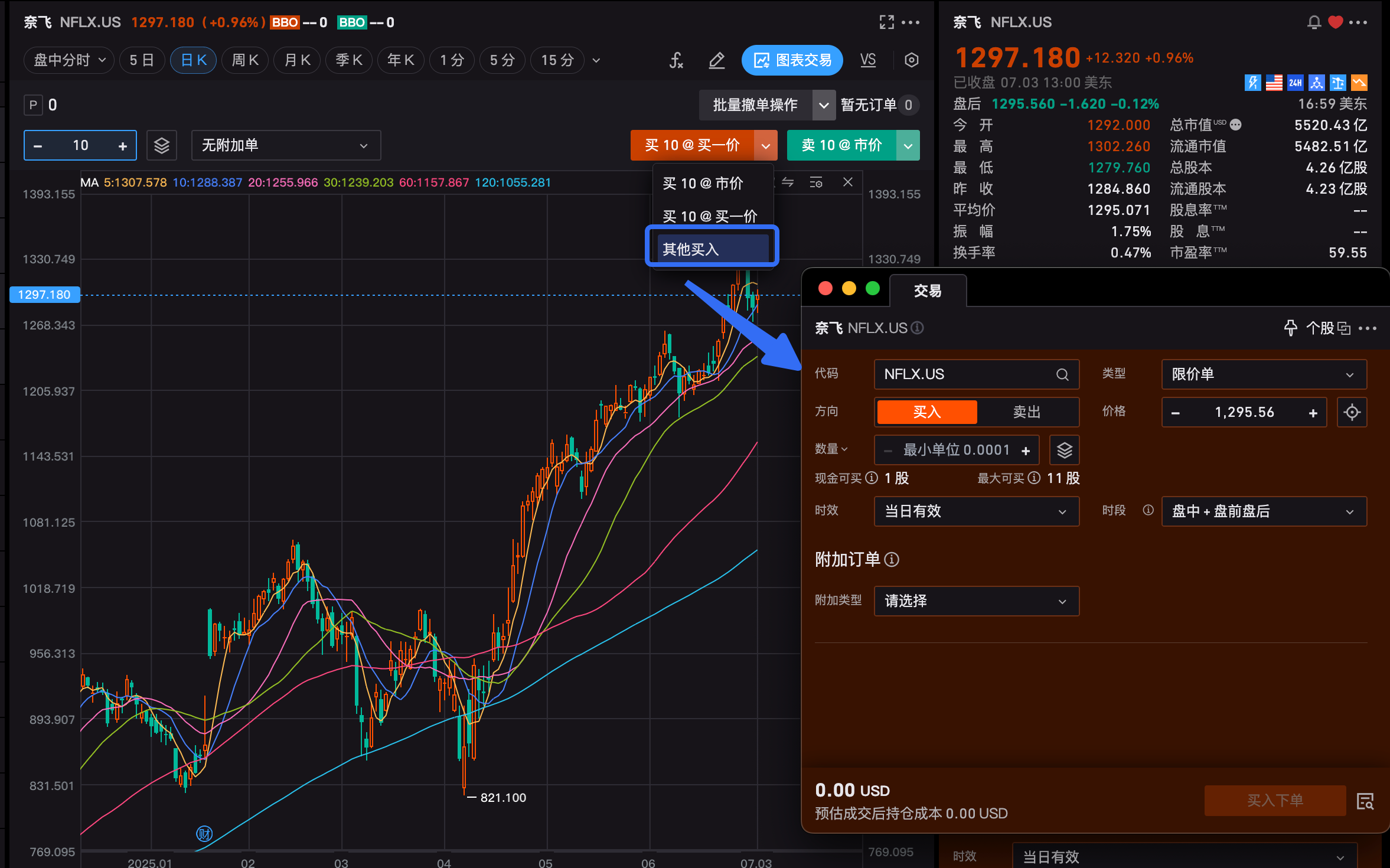Toggle the P position marker

coord(33,105)
